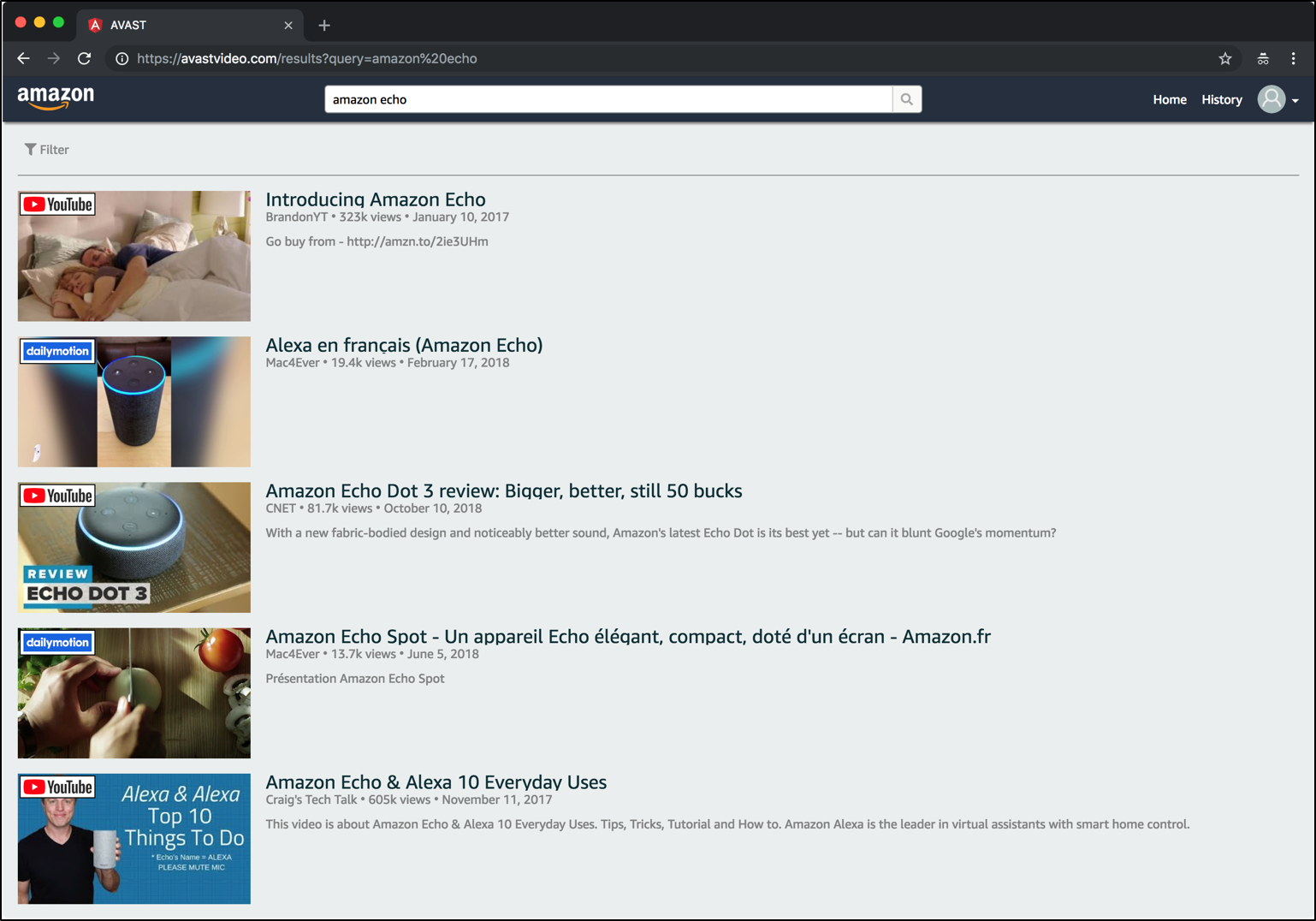Image resolution: width=1316 pixels, height=921 pixels.
Task: Close the AVAST tab
Action: [288, 25]
